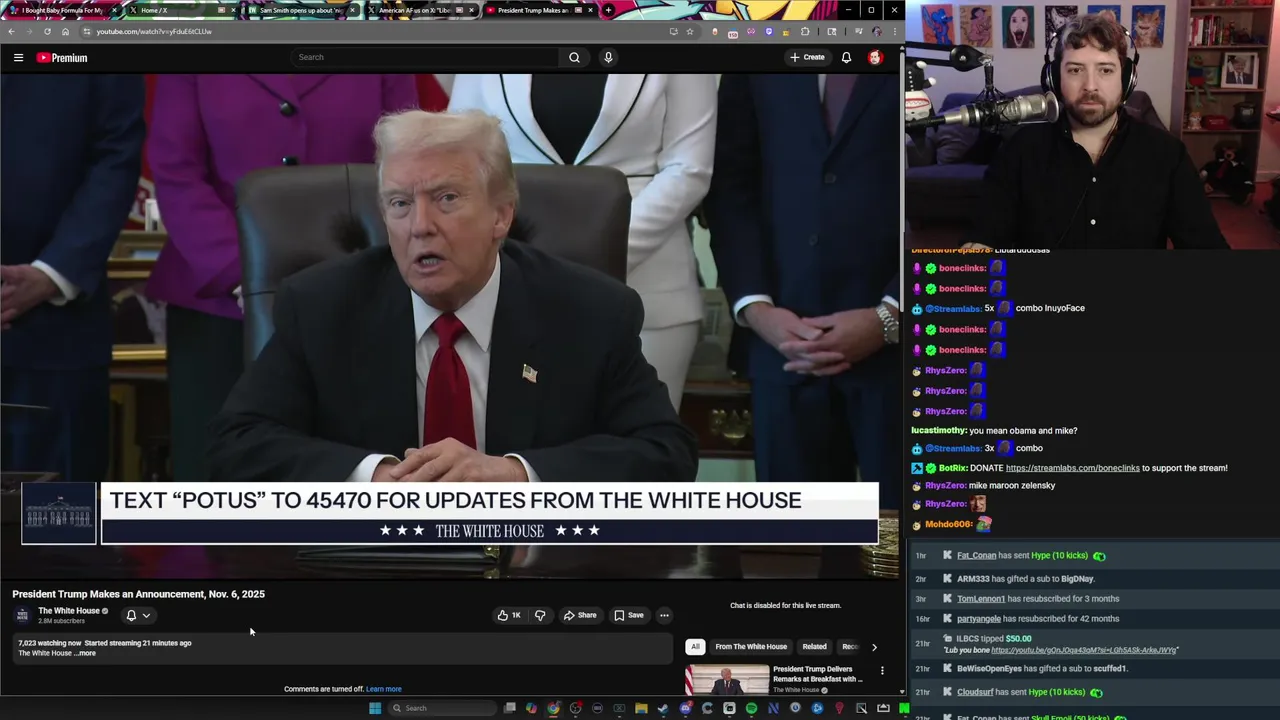This screenshot has height=720, width=1280.
Task: Click the main video player
Action: click(450, 325)
